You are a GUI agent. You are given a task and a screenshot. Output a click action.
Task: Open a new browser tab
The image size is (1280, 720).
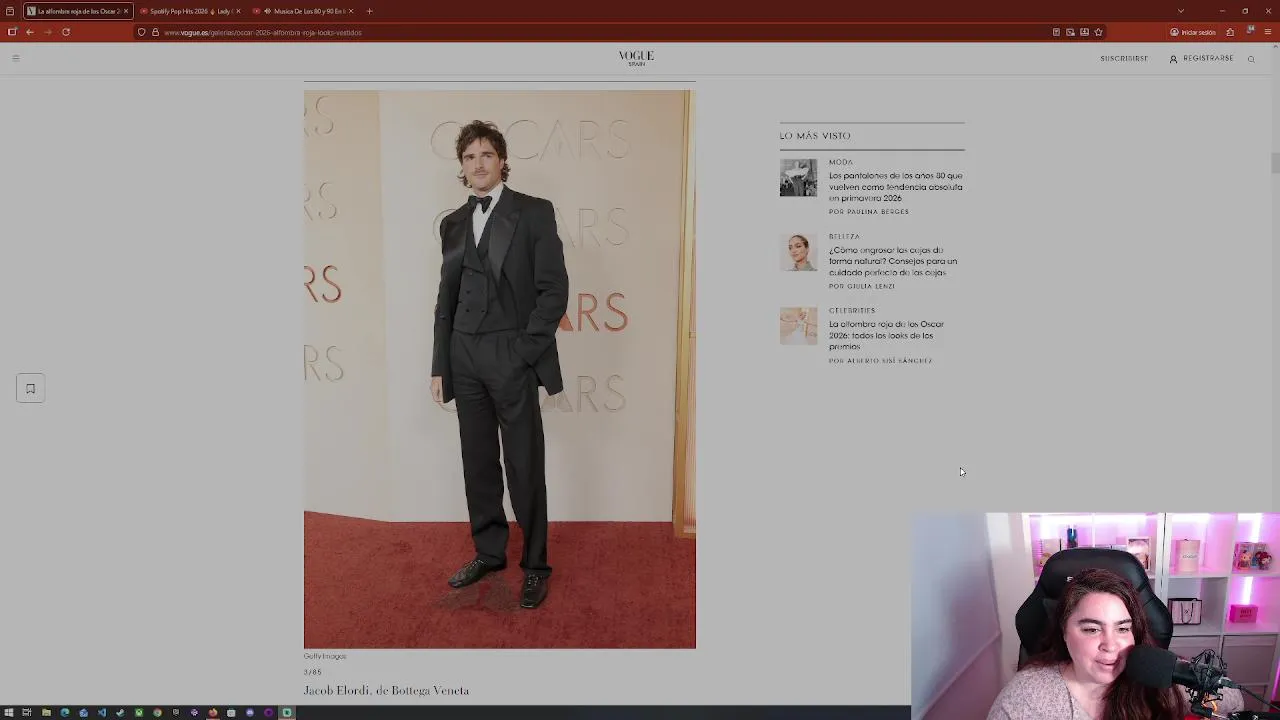(369, 11)
